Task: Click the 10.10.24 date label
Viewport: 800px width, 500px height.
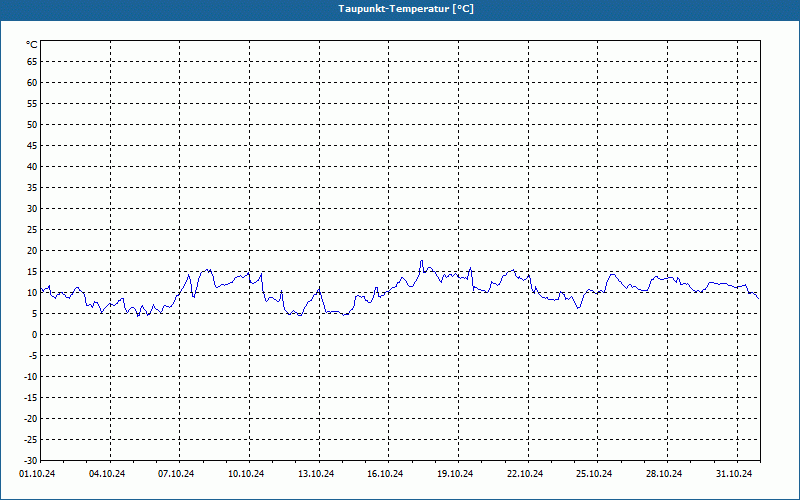Action: pyautogui.click(x=246, y=474)
